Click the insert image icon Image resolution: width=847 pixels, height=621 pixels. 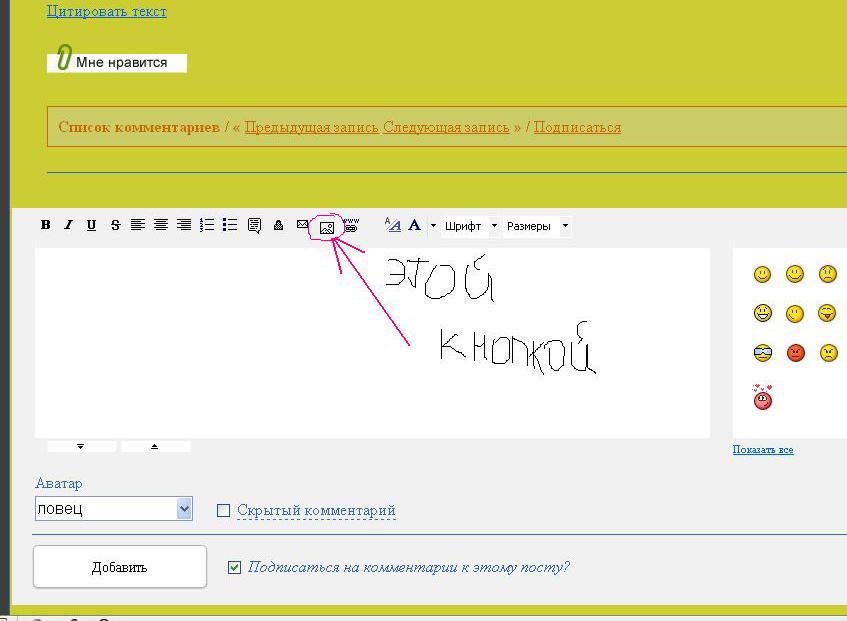[x=327, y=228]
